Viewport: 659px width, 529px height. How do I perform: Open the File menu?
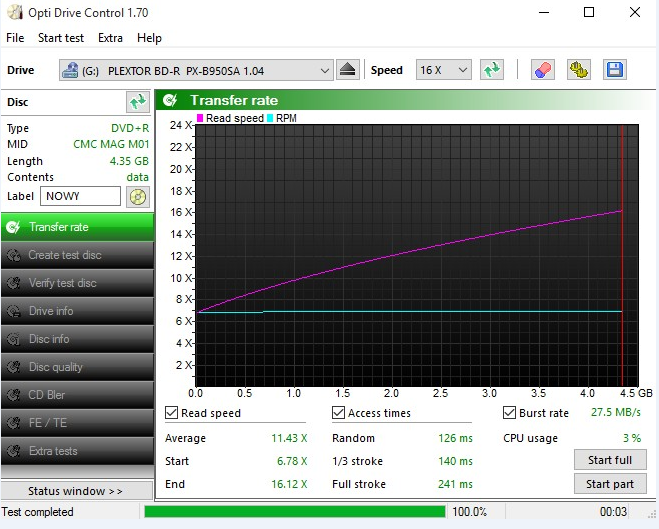click(15, 38)
